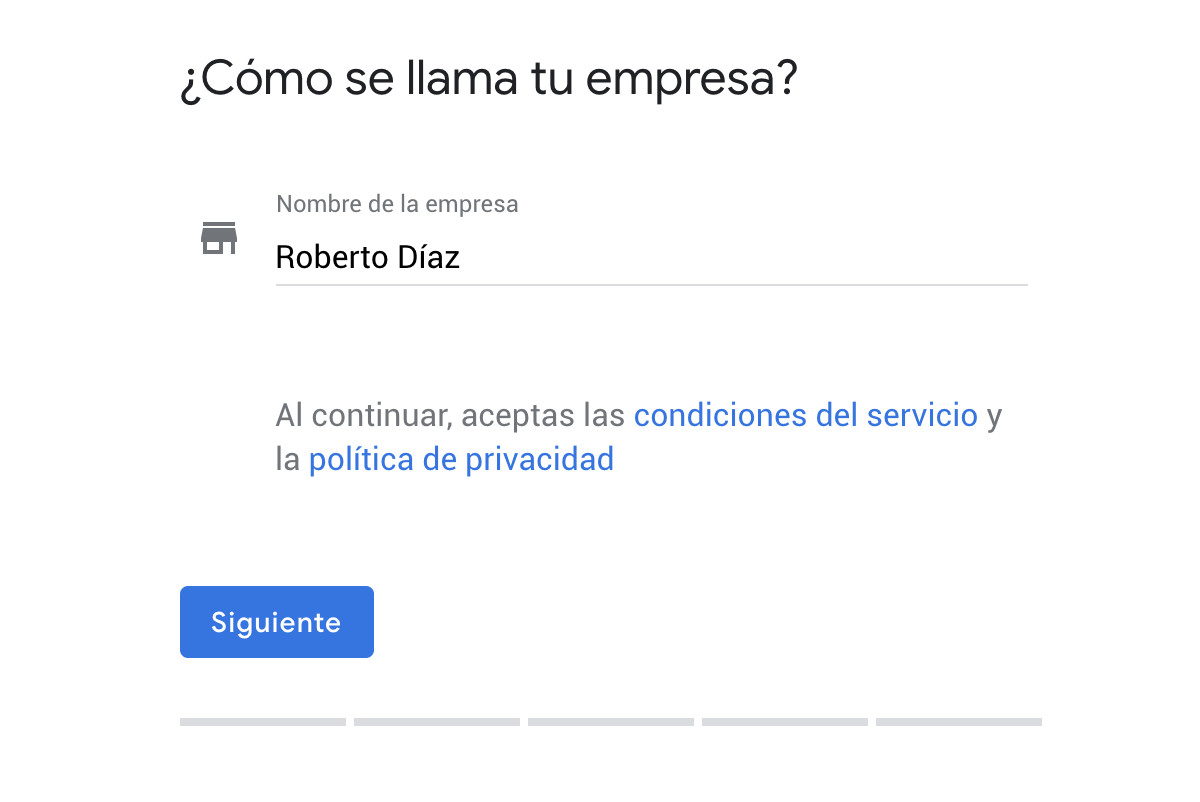
Task: Select the fourth progress bar segment
Action: pyautogui.click(x=785, y=722)
